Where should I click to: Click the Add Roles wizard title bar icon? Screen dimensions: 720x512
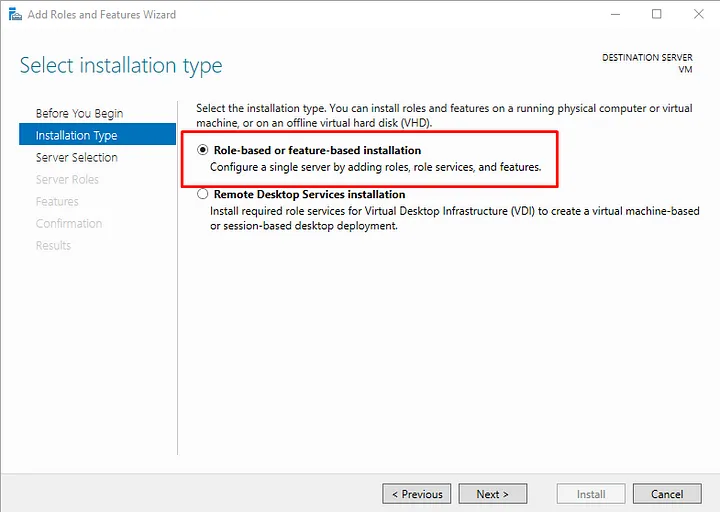coord(12,15)
